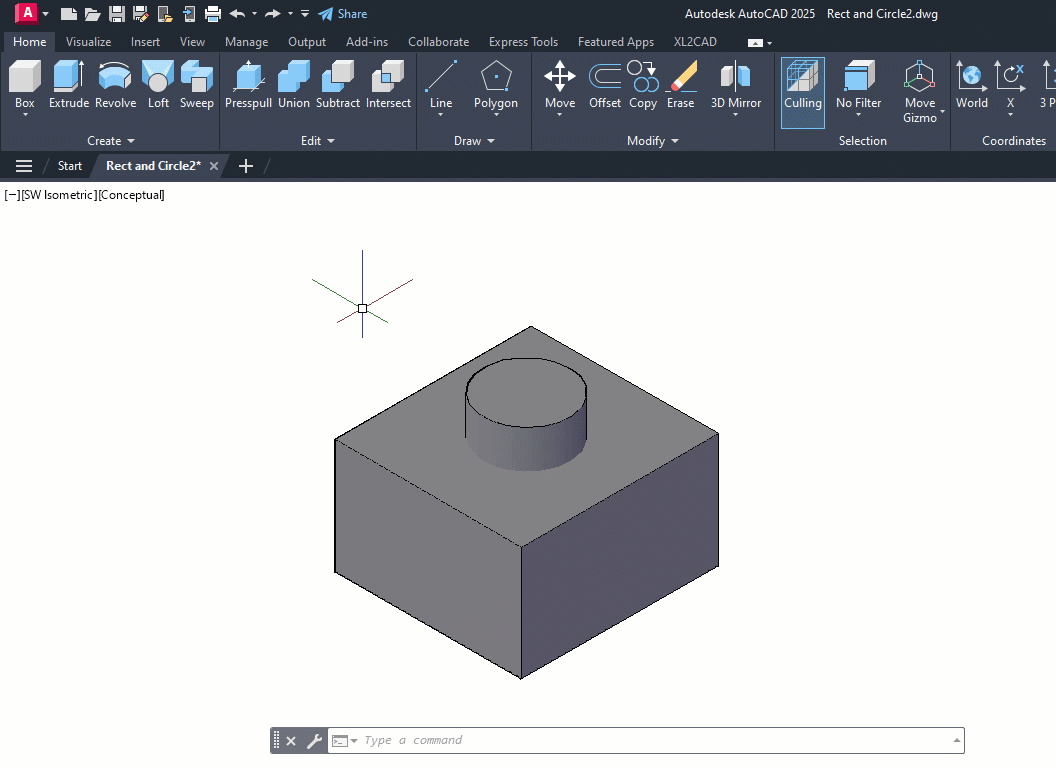Choose the Union solid edit tool
Image resolution: width=1056 pixels, height=768 pixels.
[294, 84]
